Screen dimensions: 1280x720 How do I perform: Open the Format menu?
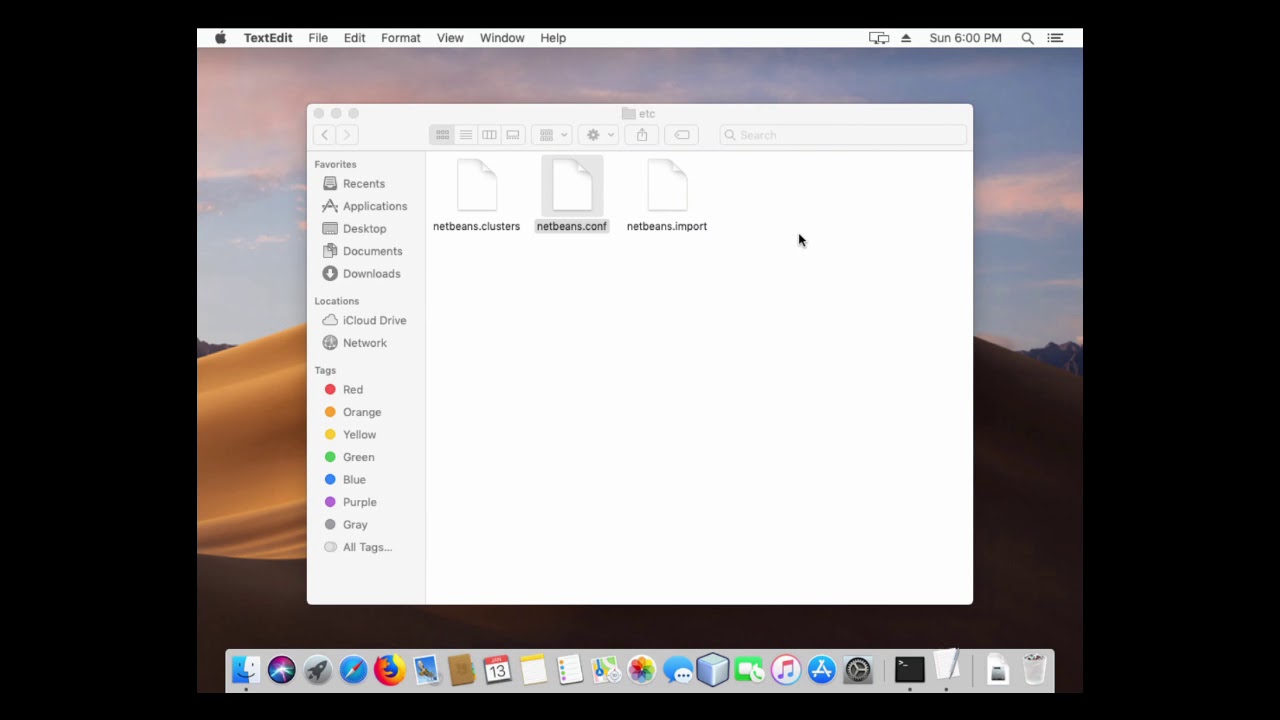click(x=400, y=38)
